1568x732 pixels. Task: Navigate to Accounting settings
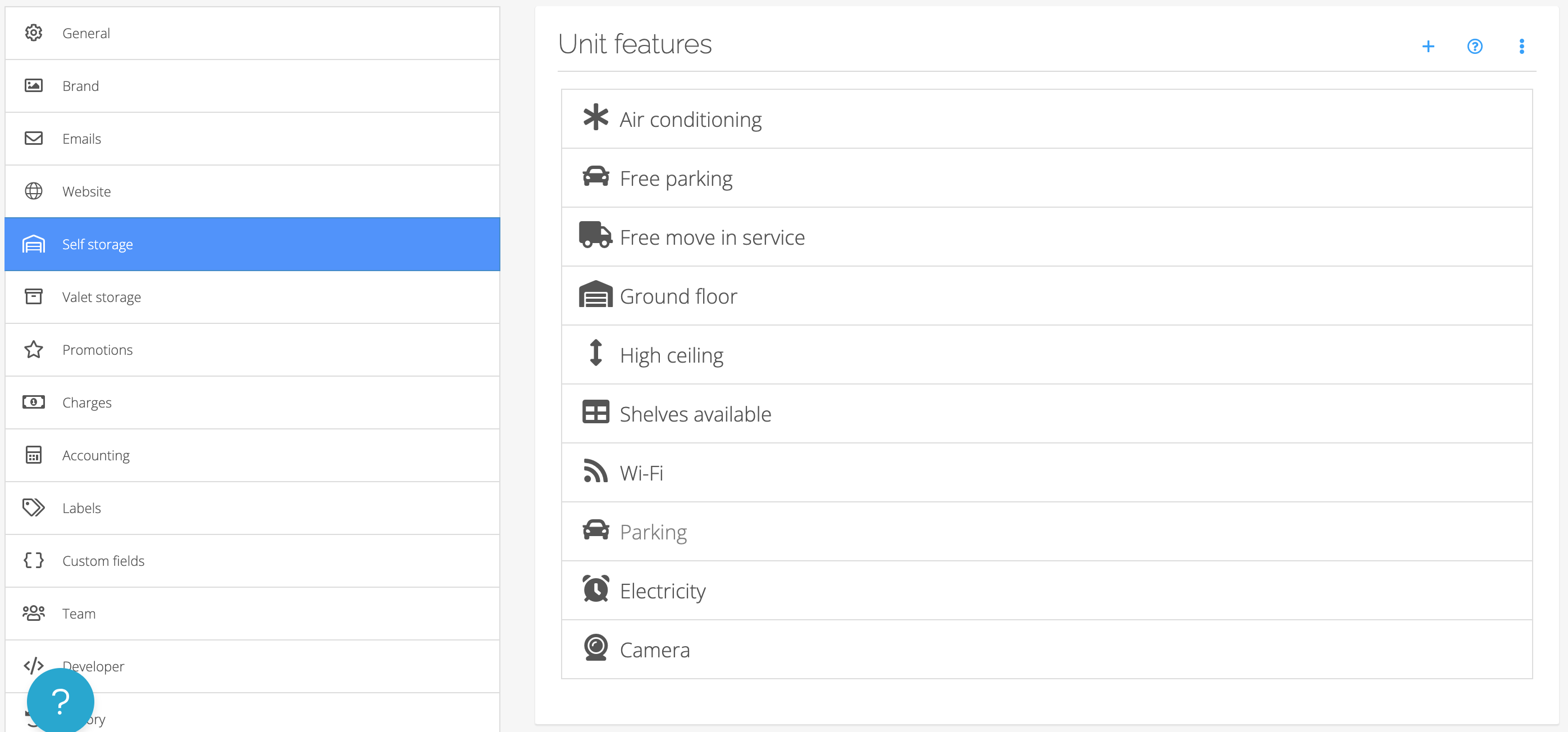pyautogui.click(x=95, y=455)
